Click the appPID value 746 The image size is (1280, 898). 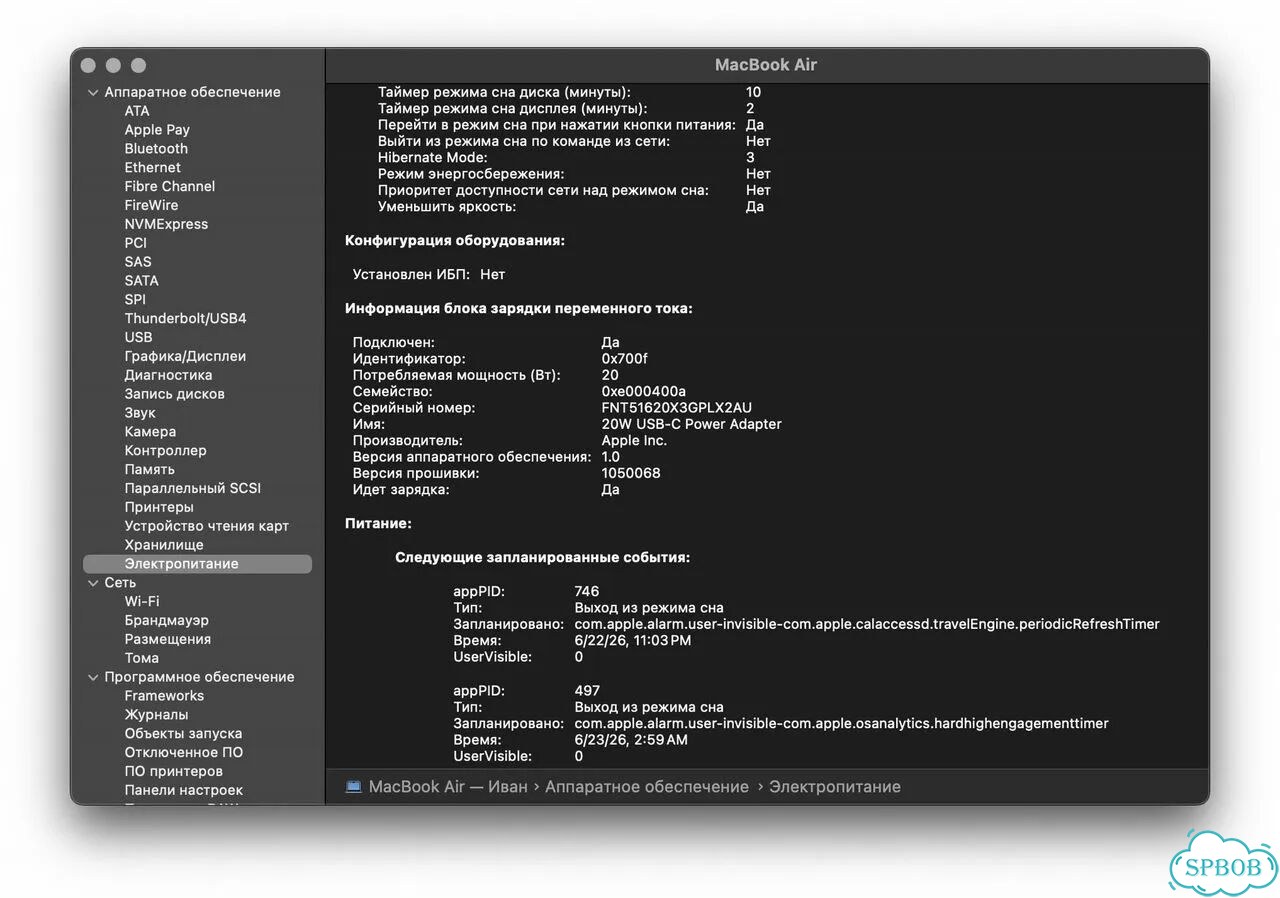tap(587, 591)
